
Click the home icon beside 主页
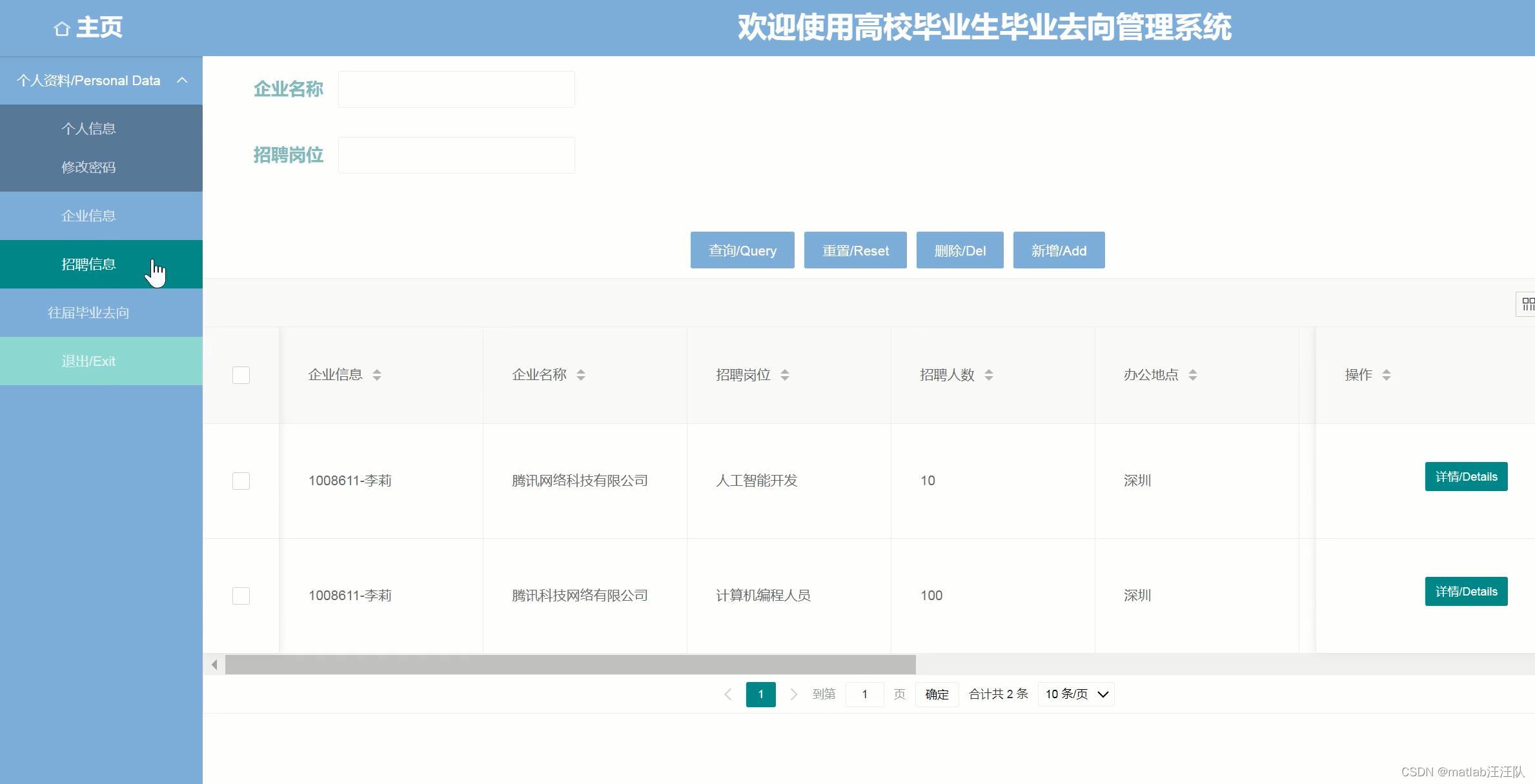pos(62,29)
